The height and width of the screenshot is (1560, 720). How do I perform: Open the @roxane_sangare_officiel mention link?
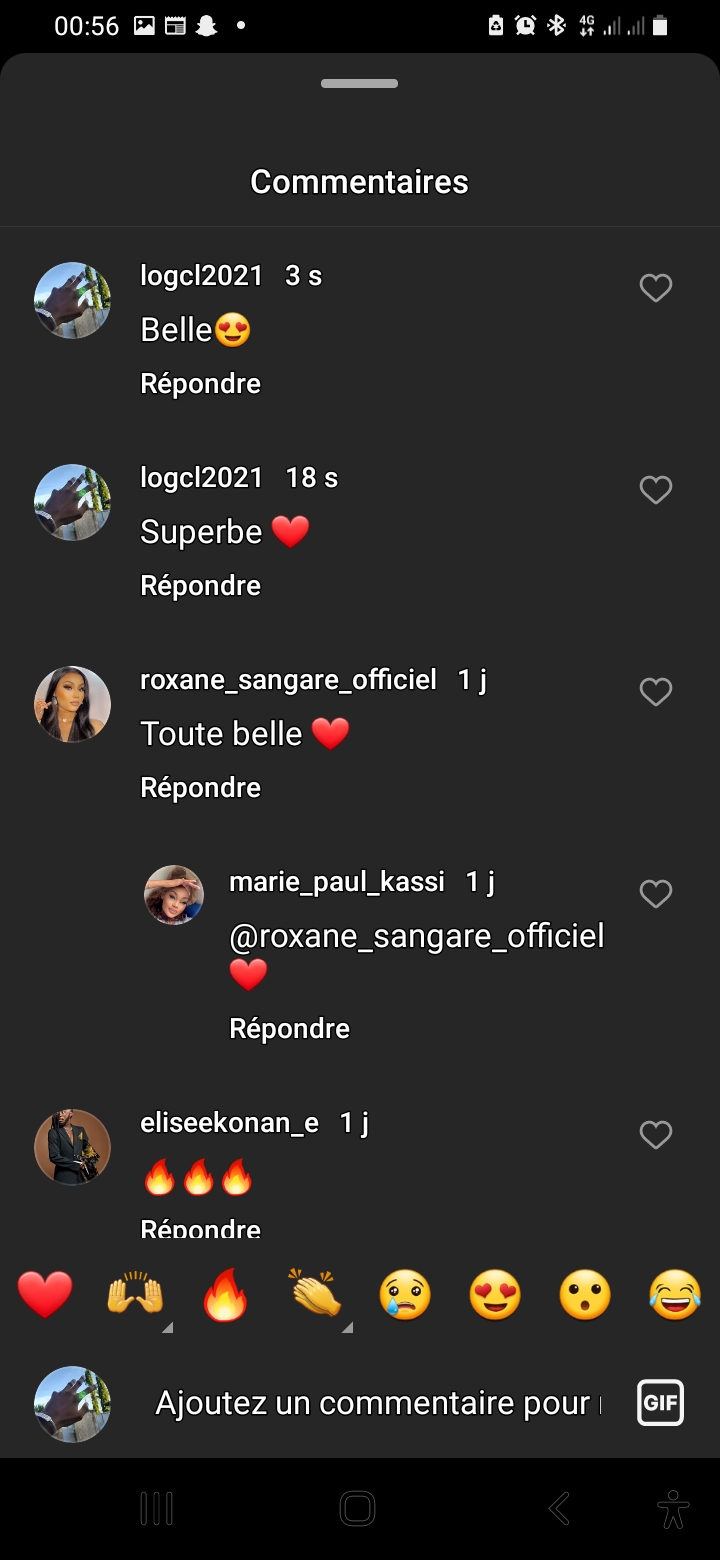pyautogui.click(x=417, y=937)
